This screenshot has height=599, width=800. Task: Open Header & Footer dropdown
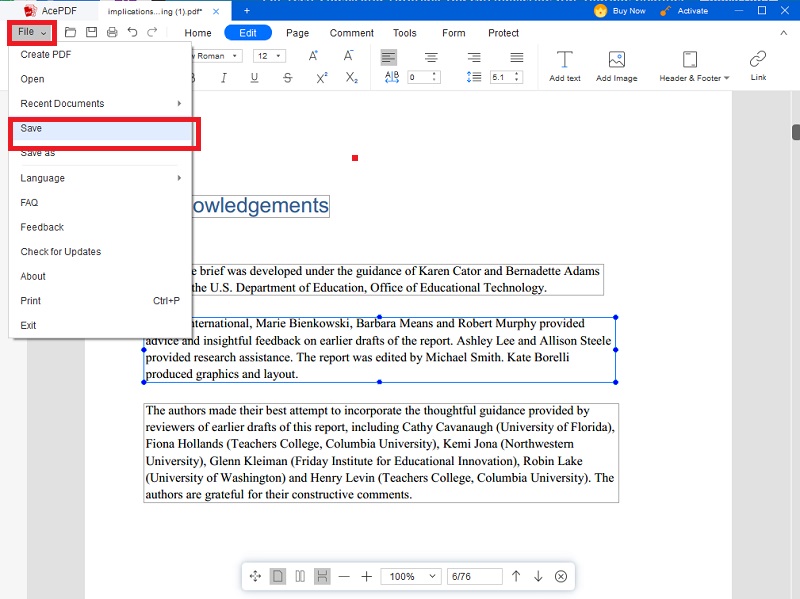click(694, 66)
